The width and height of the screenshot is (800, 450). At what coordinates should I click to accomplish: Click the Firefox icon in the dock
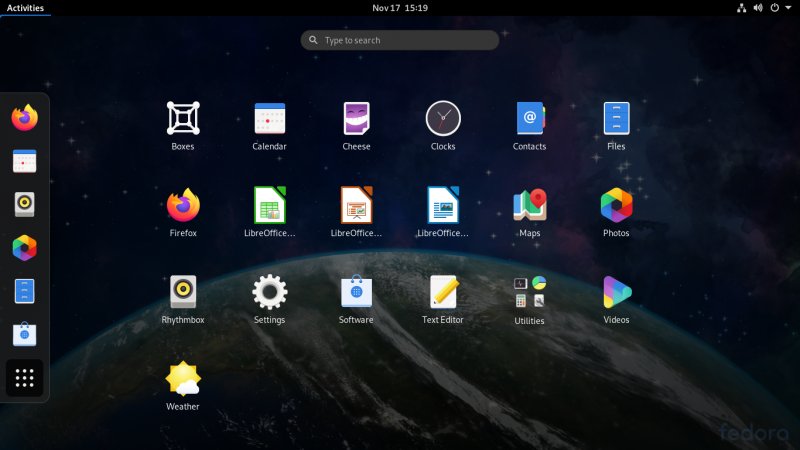pyautogui.click(x=24, y=118)
